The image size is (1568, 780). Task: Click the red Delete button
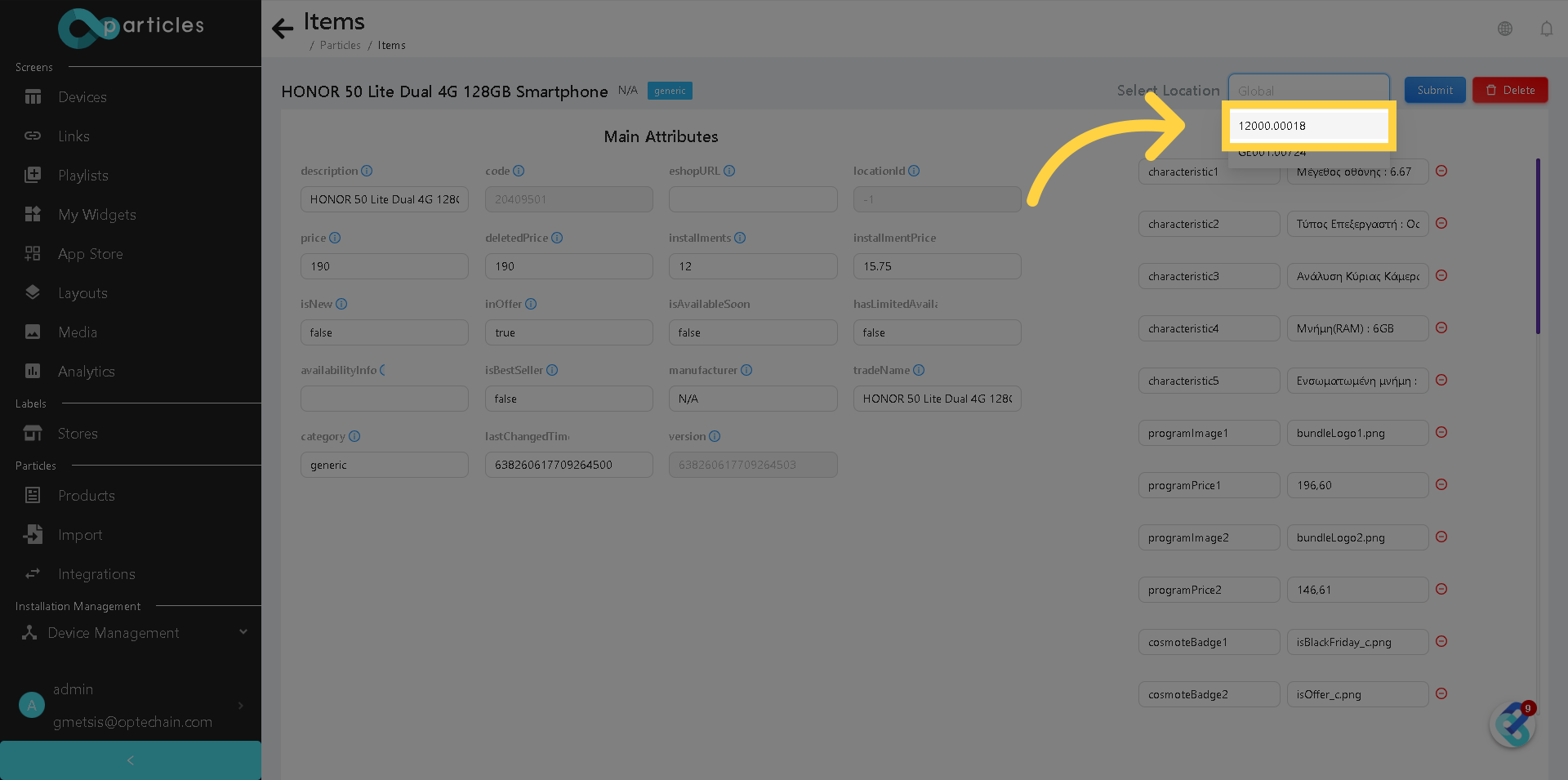1510,90
